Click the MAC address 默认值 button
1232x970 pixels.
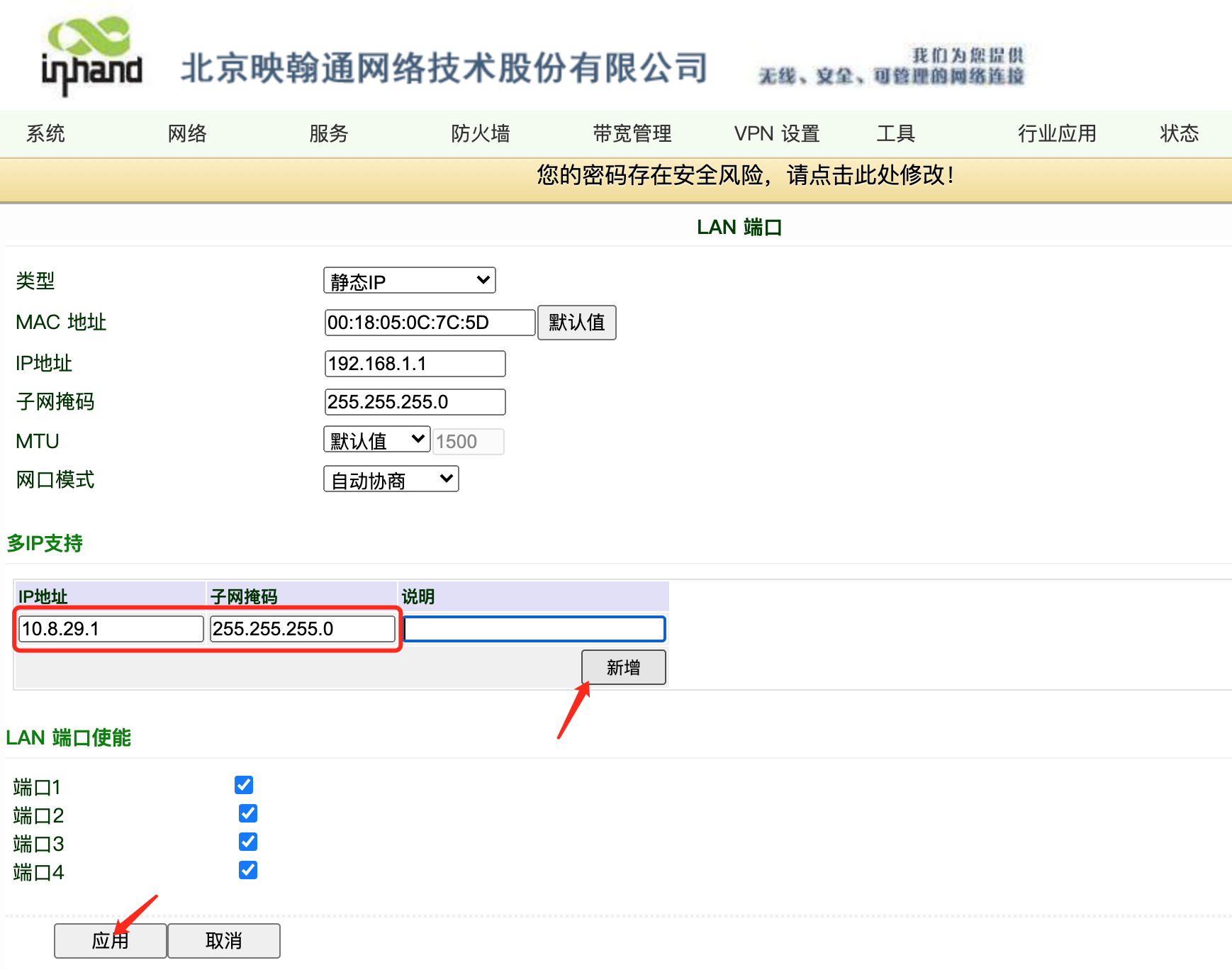click(x=576, y=323)
